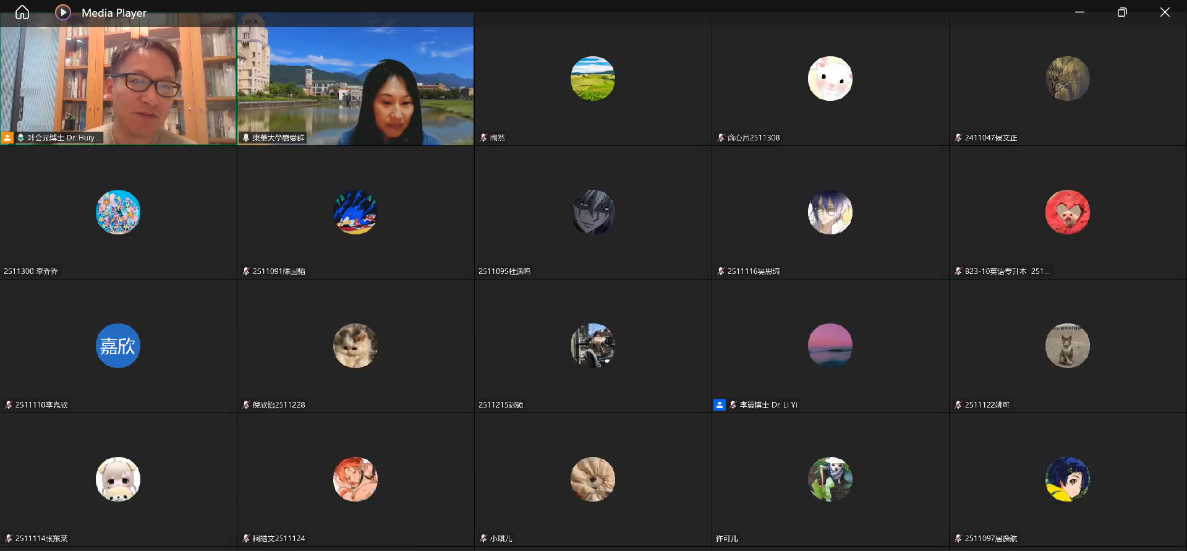Click the Home icon in title bar

(x=22, y=13)
